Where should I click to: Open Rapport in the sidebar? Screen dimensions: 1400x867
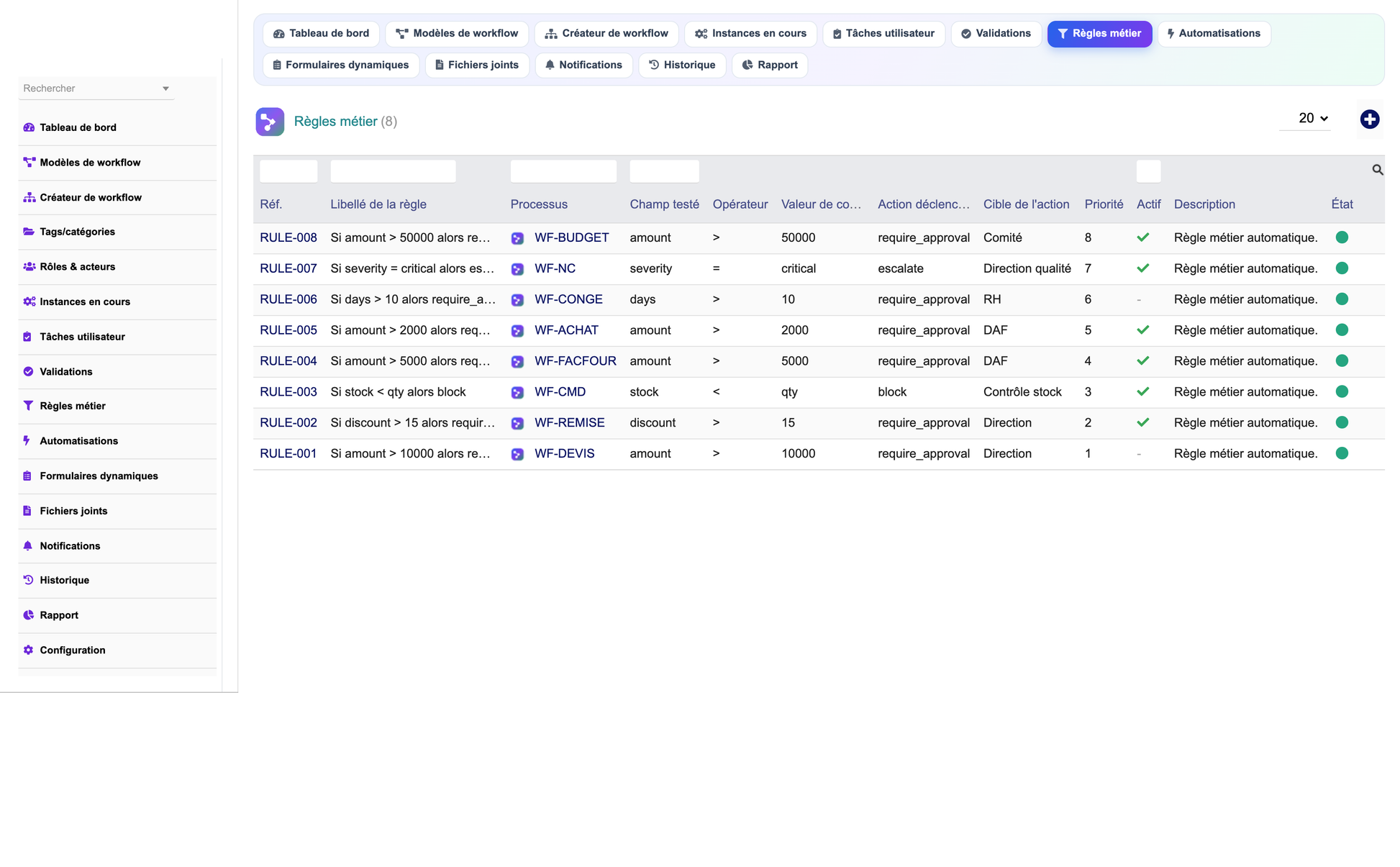tap(117, 615)
